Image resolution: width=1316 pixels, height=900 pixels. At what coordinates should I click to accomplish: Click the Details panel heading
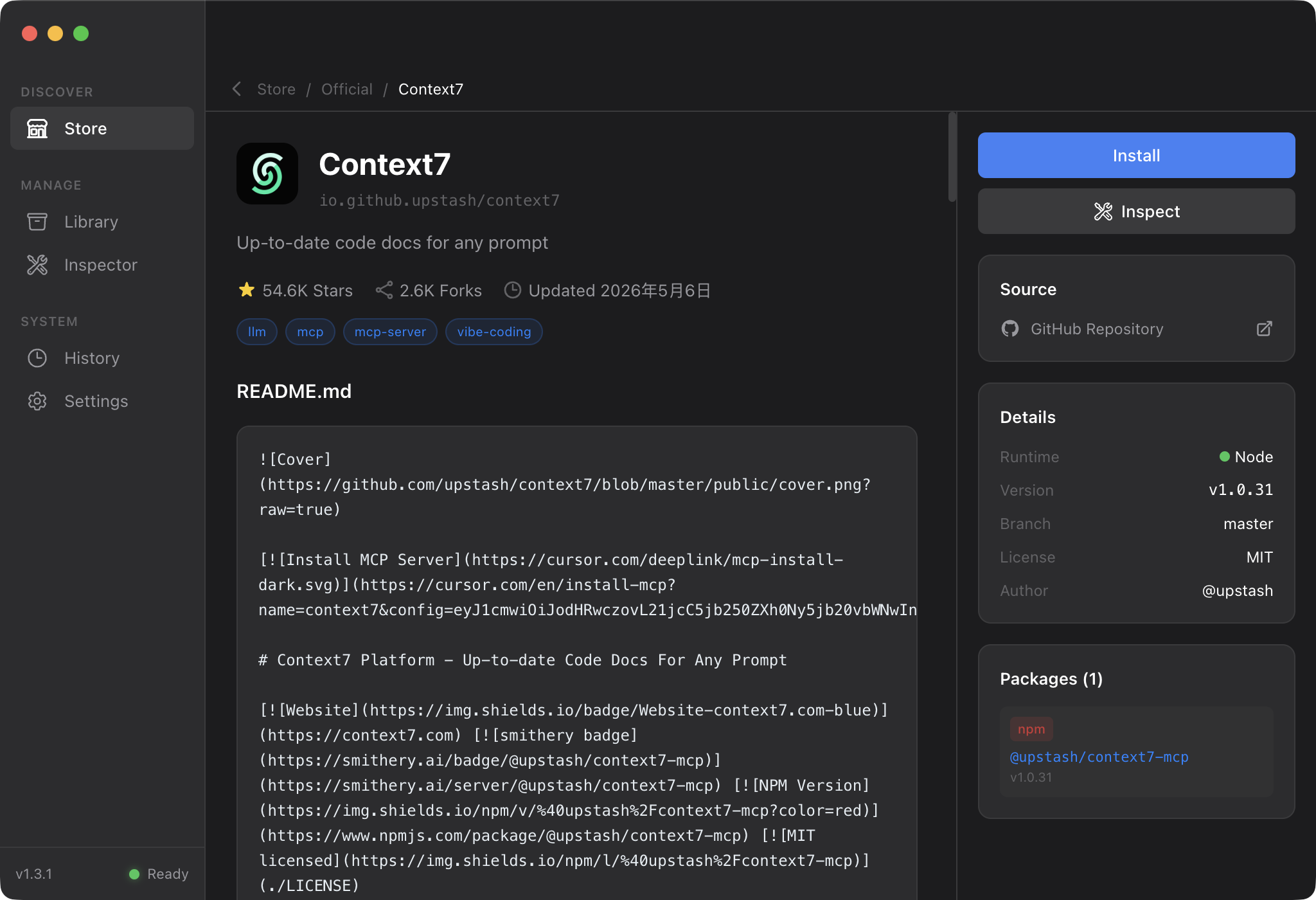click(1027, 417)
